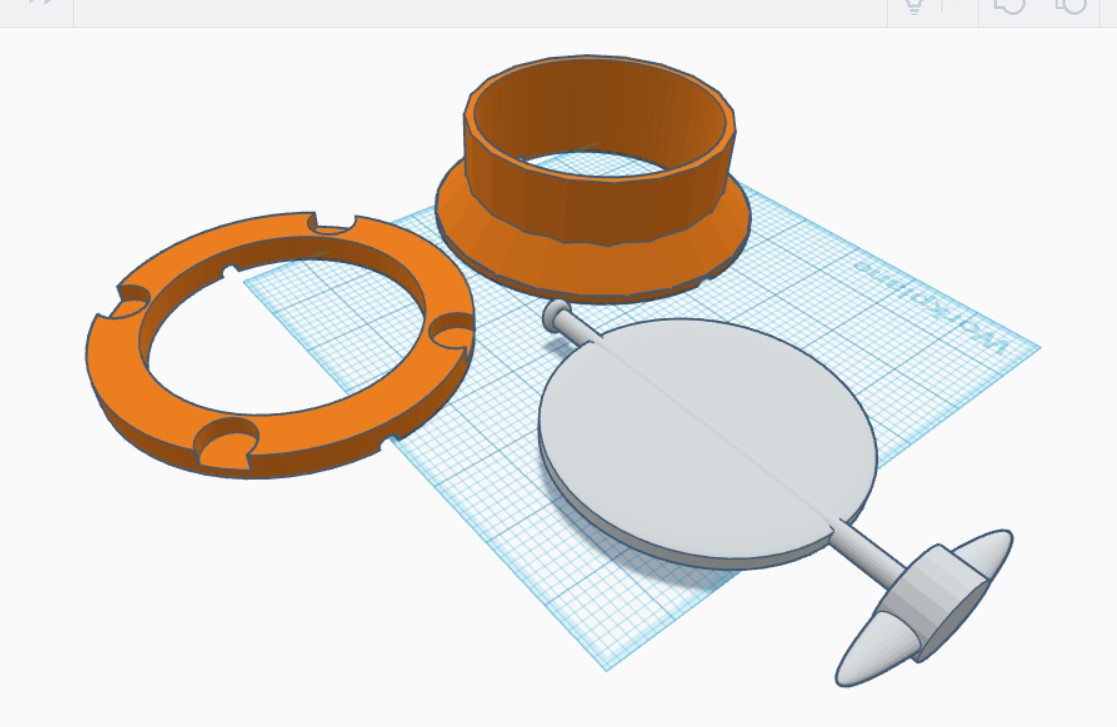Click the small pin head on the shaft
The height and width of the screenshot is (727, 1117).
554,314
